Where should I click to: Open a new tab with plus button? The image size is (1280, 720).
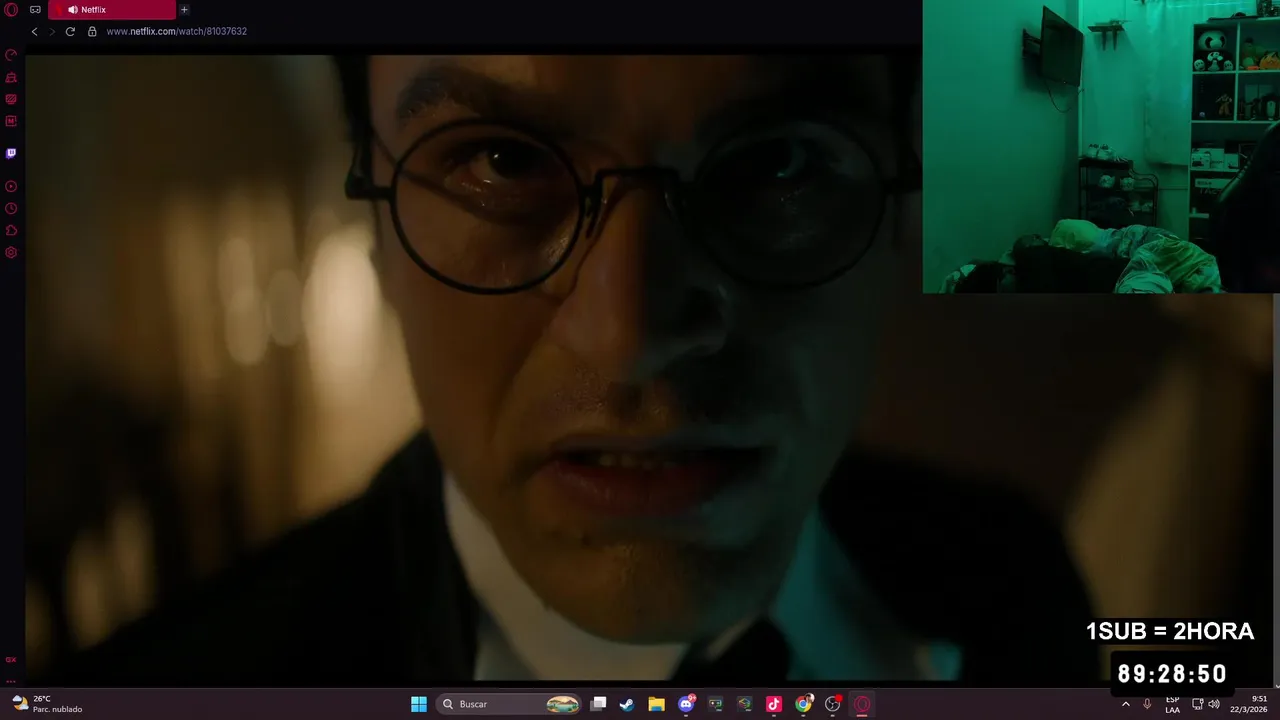(184, 10)
